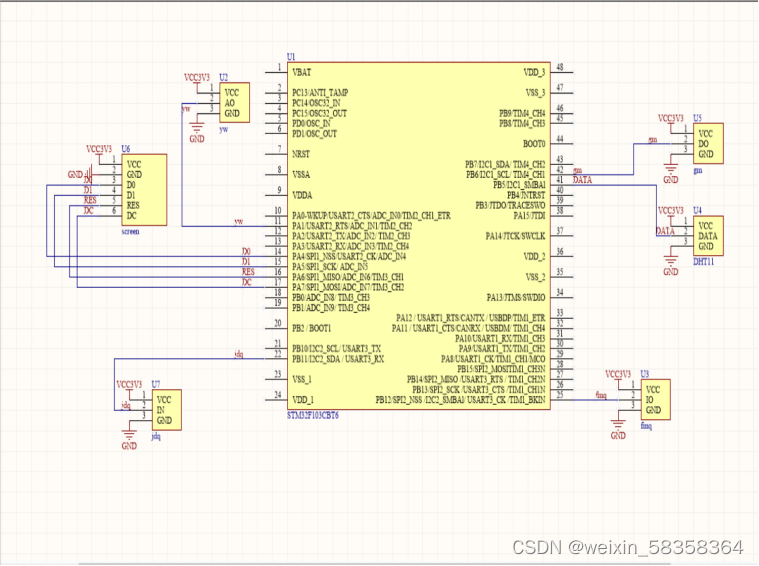Image resolution: width=759 pixels, height=566 pixels.
Task: Select the NRST pin name
Action: coord(301,154)
